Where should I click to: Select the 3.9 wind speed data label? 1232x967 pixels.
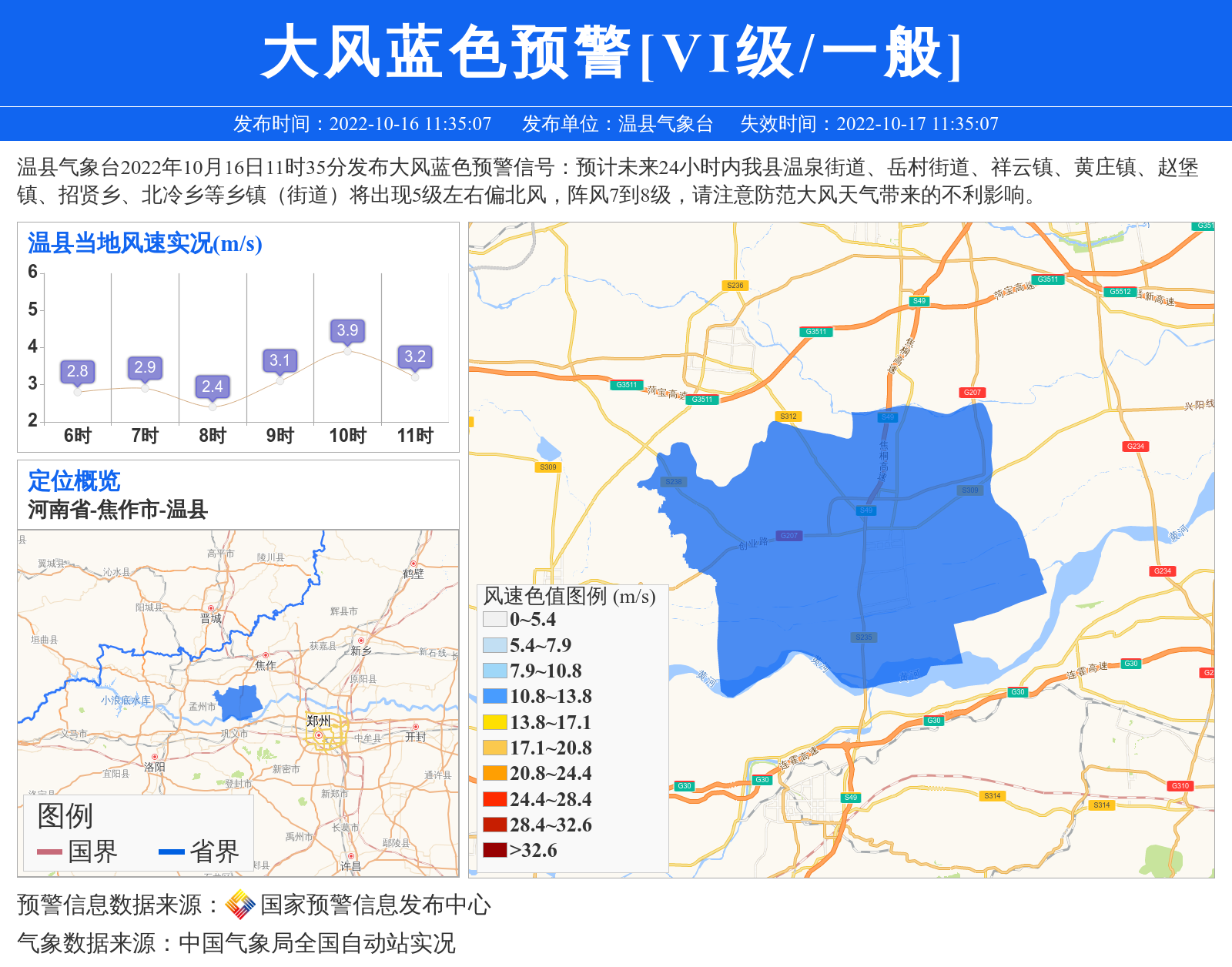point(347,330)
